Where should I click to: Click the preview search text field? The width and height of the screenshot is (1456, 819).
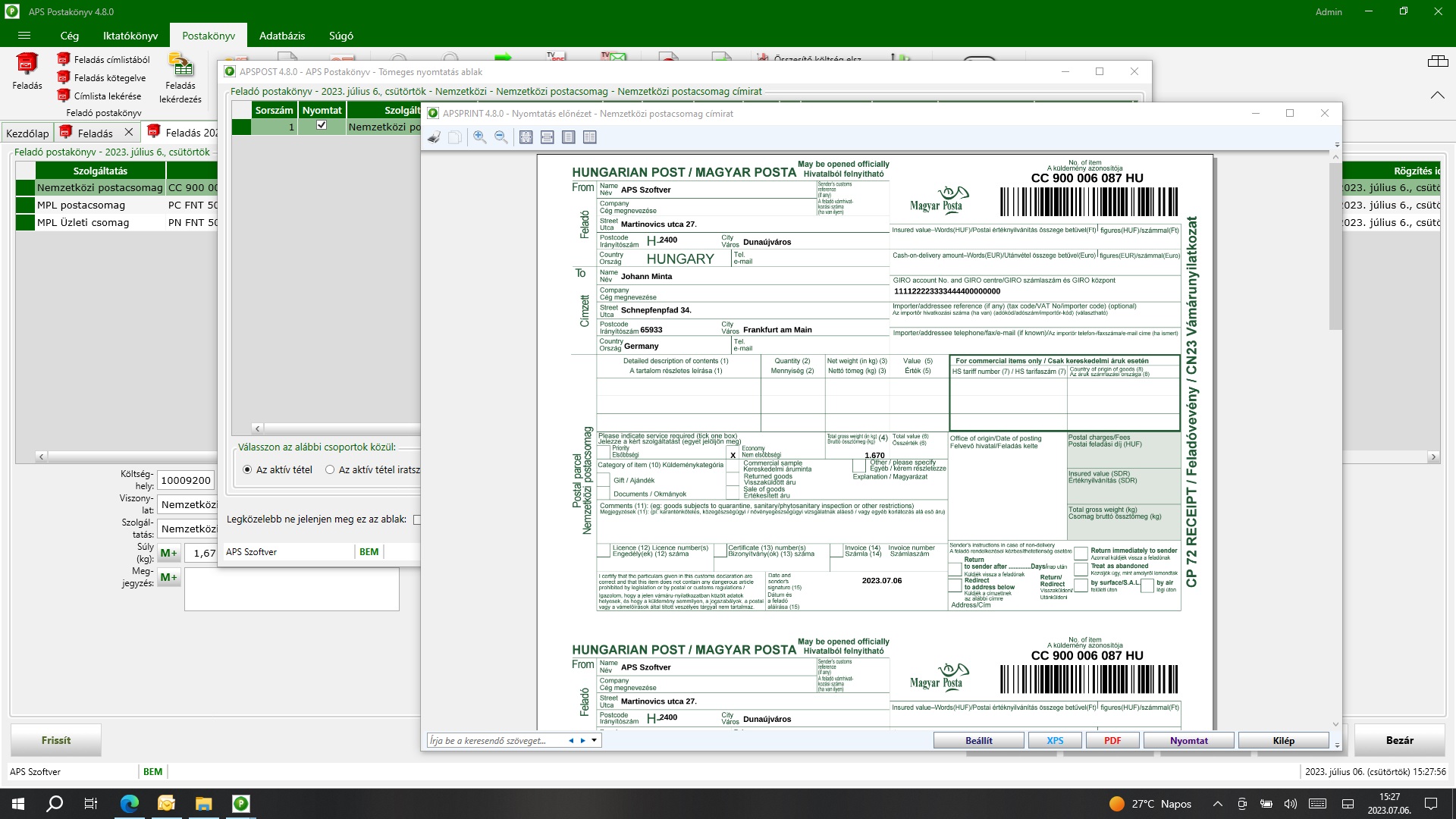pyautogui.click(x=497, y=741)
